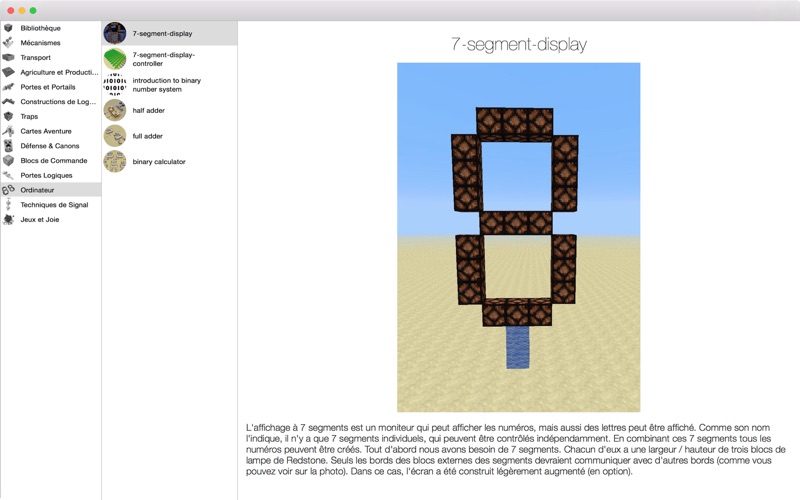Click the Transport sidebar icon
This screenshot has height=500, width=800.
8,58
